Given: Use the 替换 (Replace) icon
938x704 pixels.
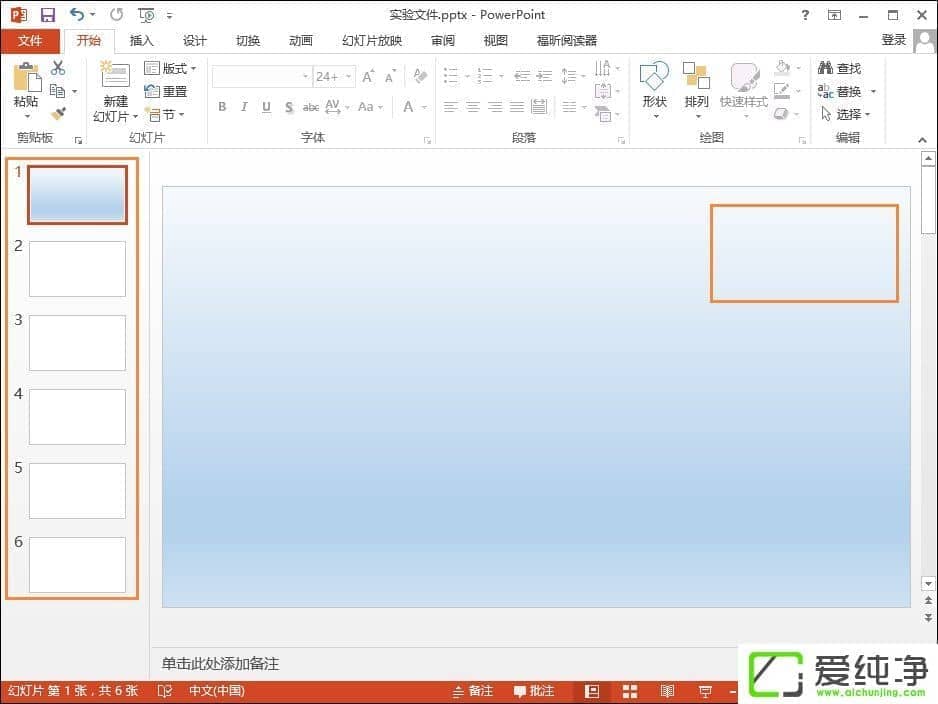Looking at the screenshot, I should 842,91.
